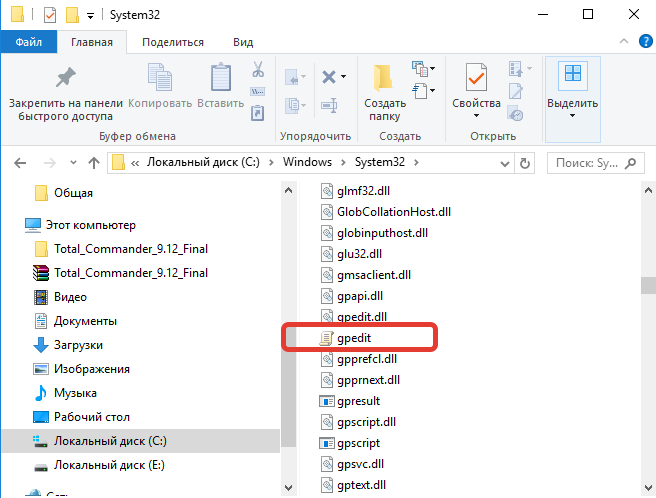Open Музыка in navigation pane
656x498 pixels.
(x=65, y=393)
